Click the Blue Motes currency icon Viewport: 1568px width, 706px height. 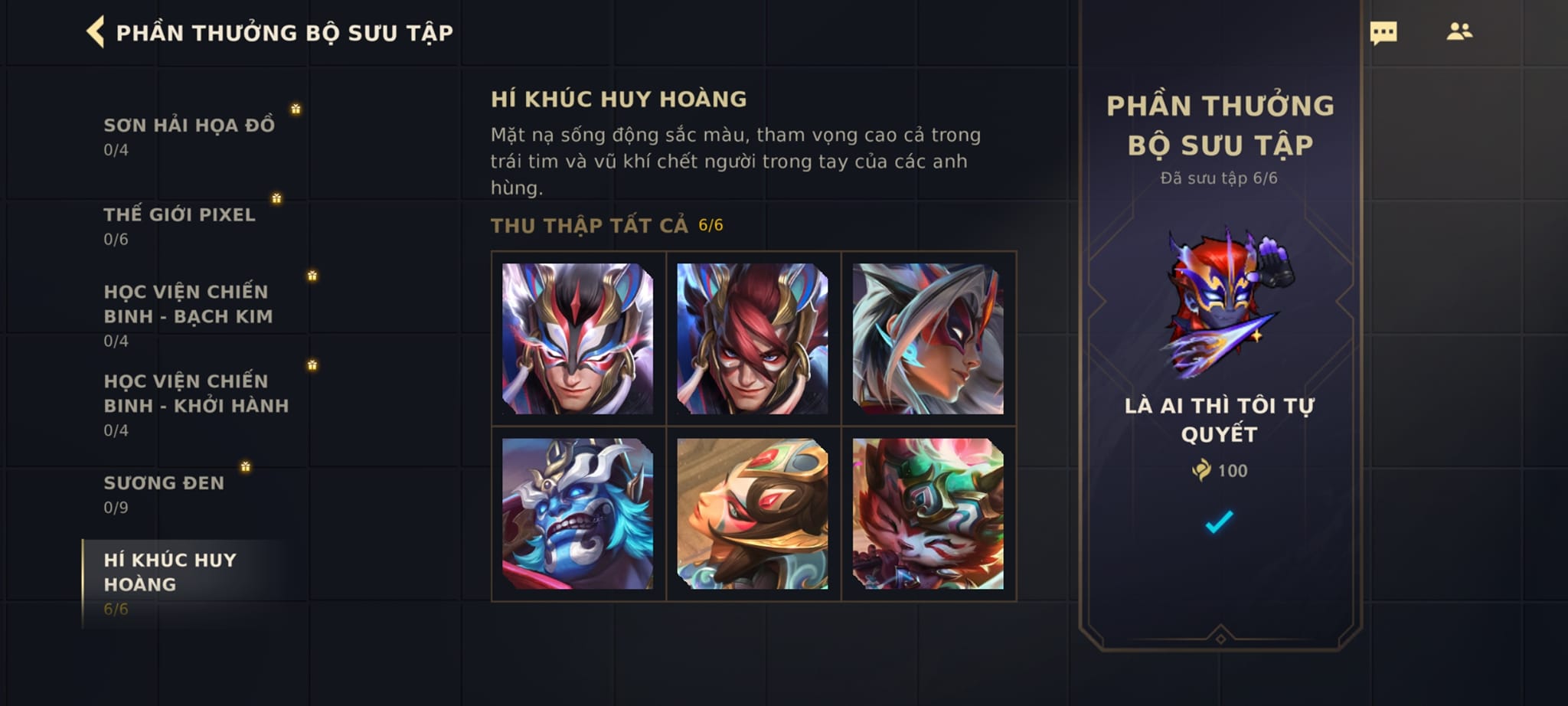[1201, 469]
